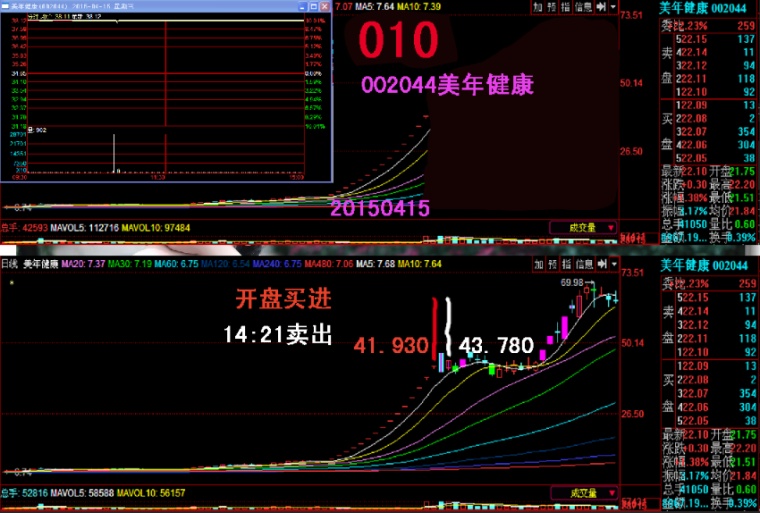Open the 成交量 dropdown under the upper chart
The height and width of the screenshot is (513, 760).
pyautogui.click(x=583, y=227)
